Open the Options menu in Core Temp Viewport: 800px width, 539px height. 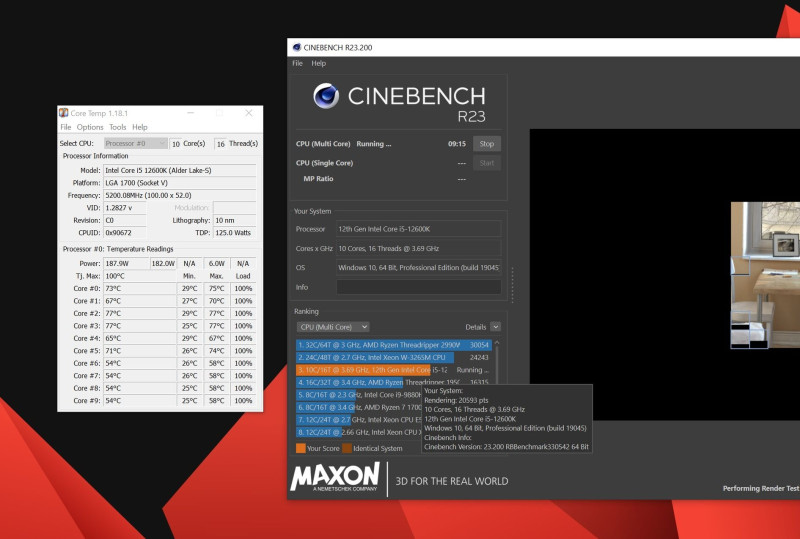[x=90, y=127]
